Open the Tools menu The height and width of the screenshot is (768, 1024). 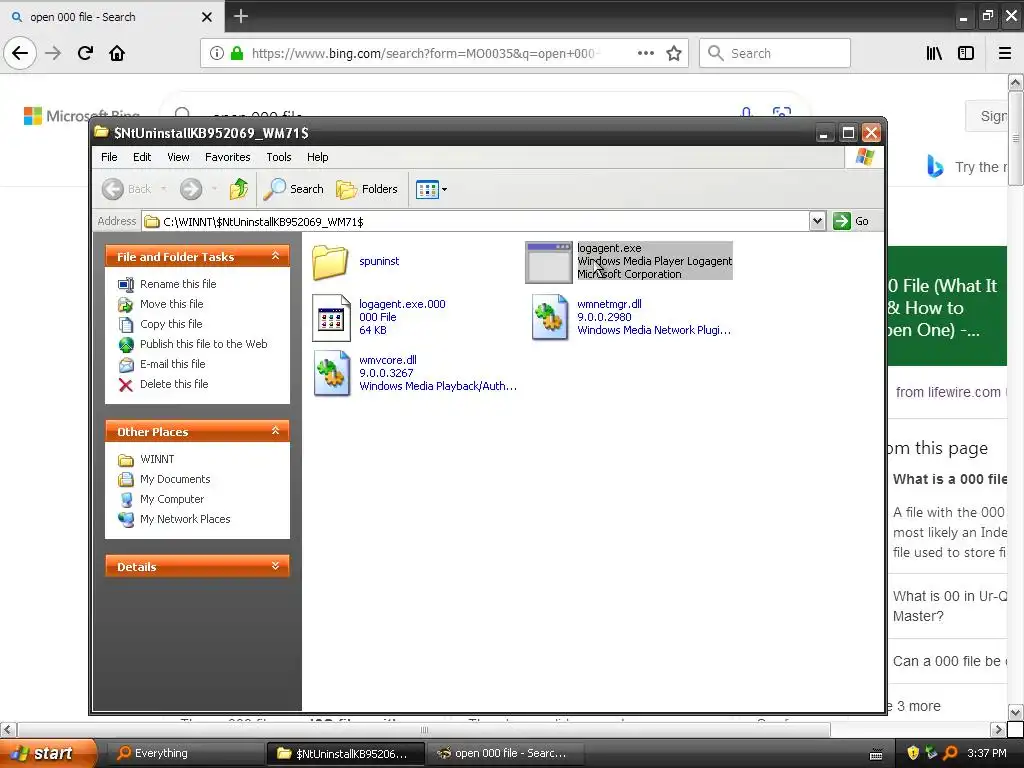click(x=278, y=157)
